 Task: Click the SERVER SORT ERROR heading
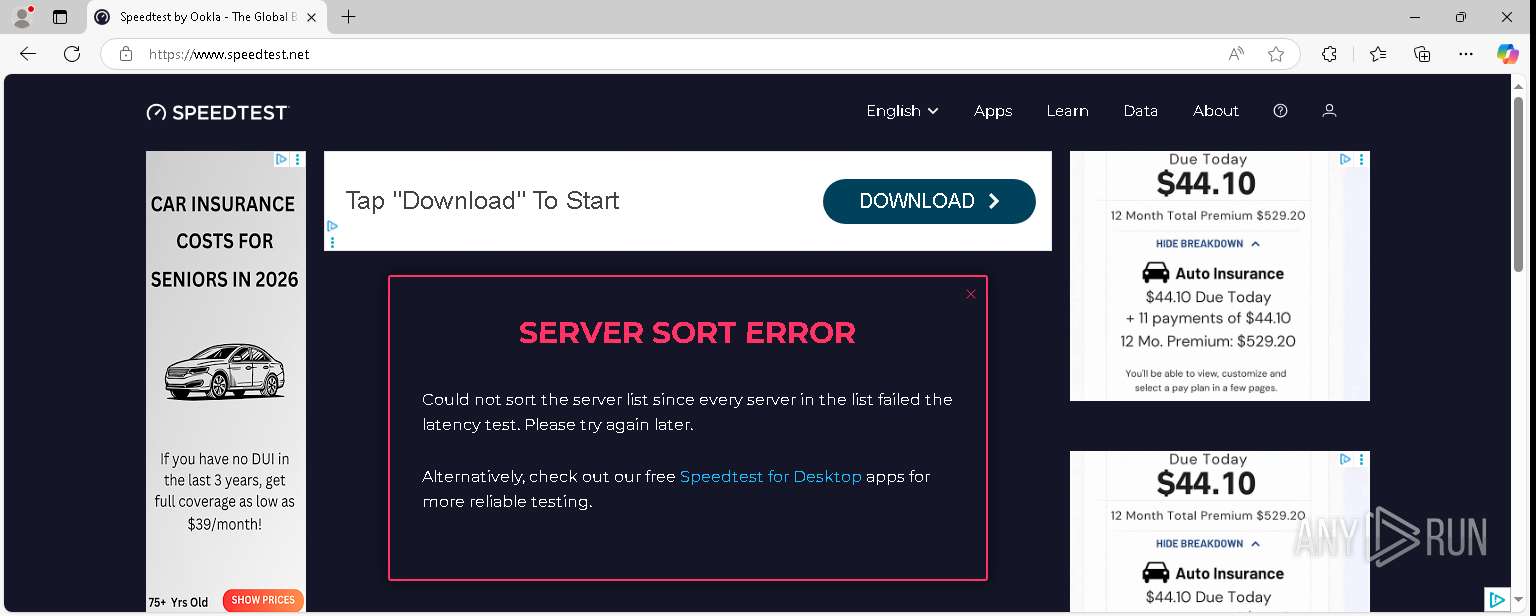coord(687,333)
